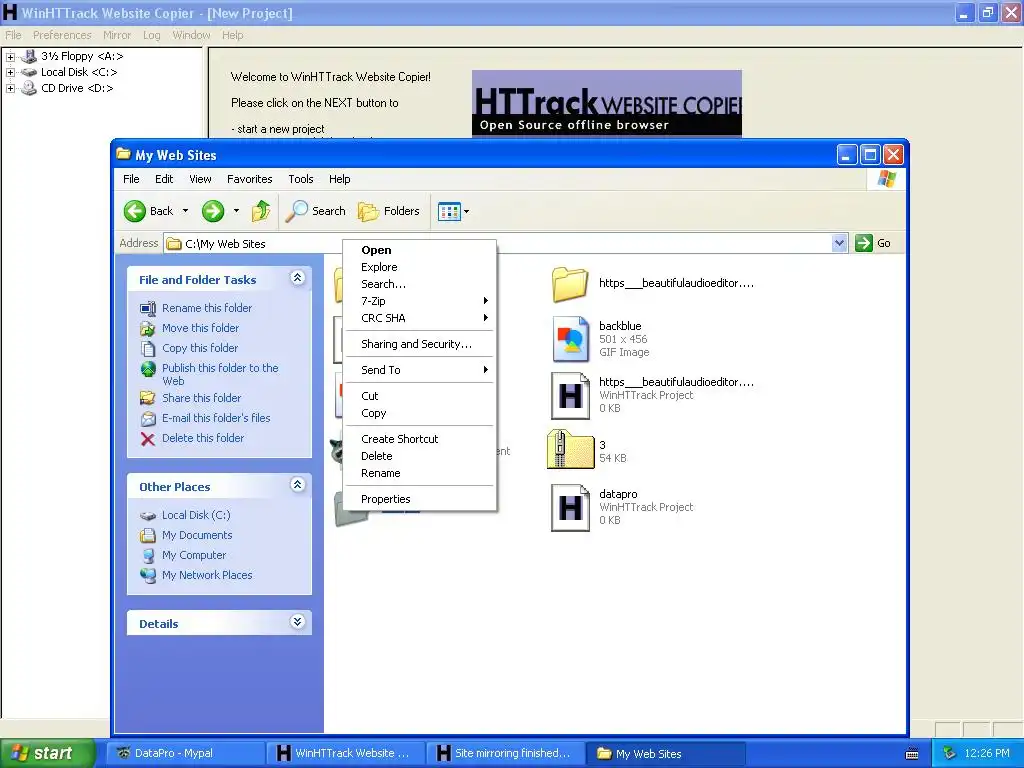Collapse the Other Places panel
Viewport: 1024px width, 768px height.
pyautogui.click(x=297, y=485)
